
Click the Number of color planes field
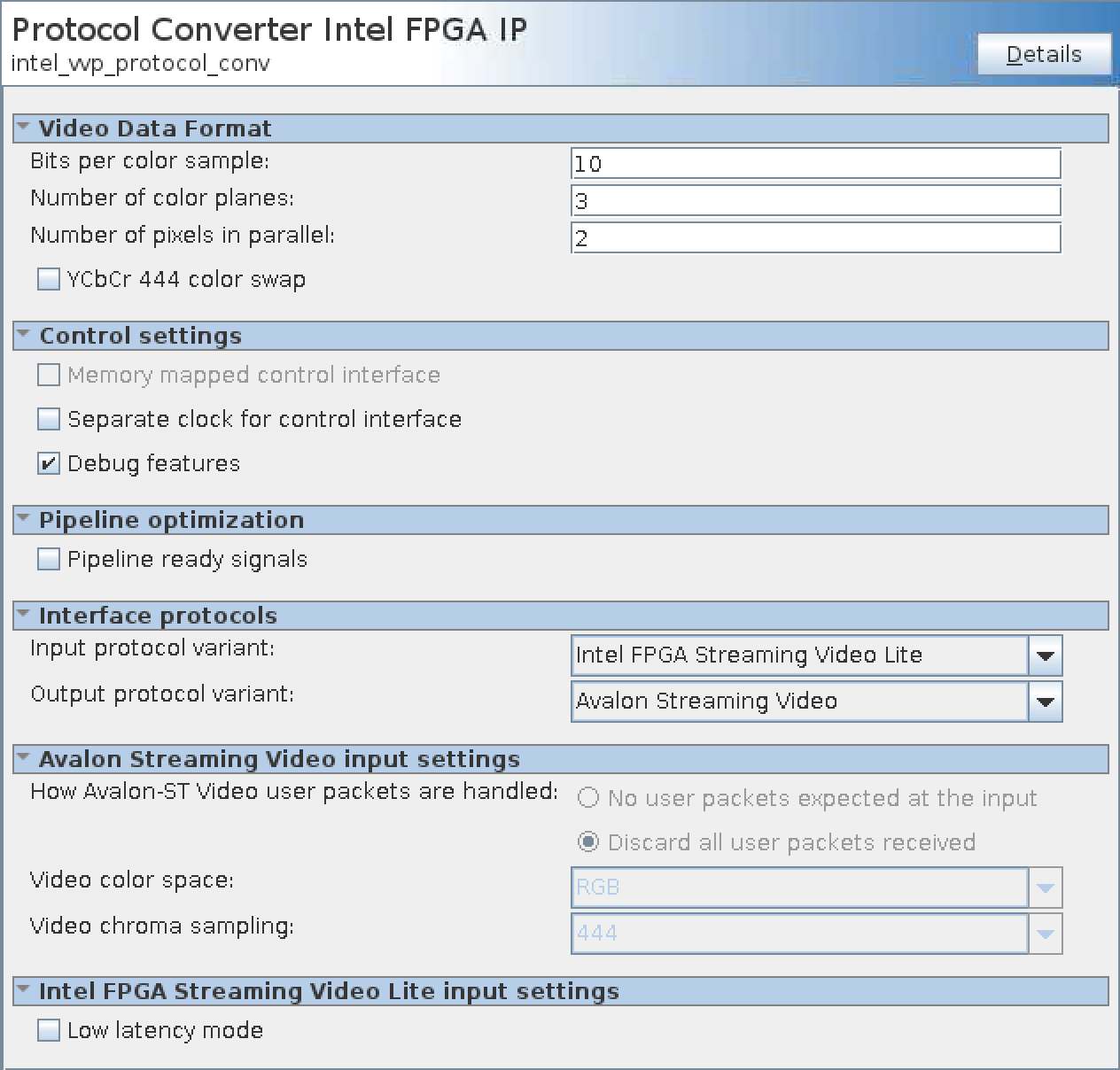[x=815, y=201]
